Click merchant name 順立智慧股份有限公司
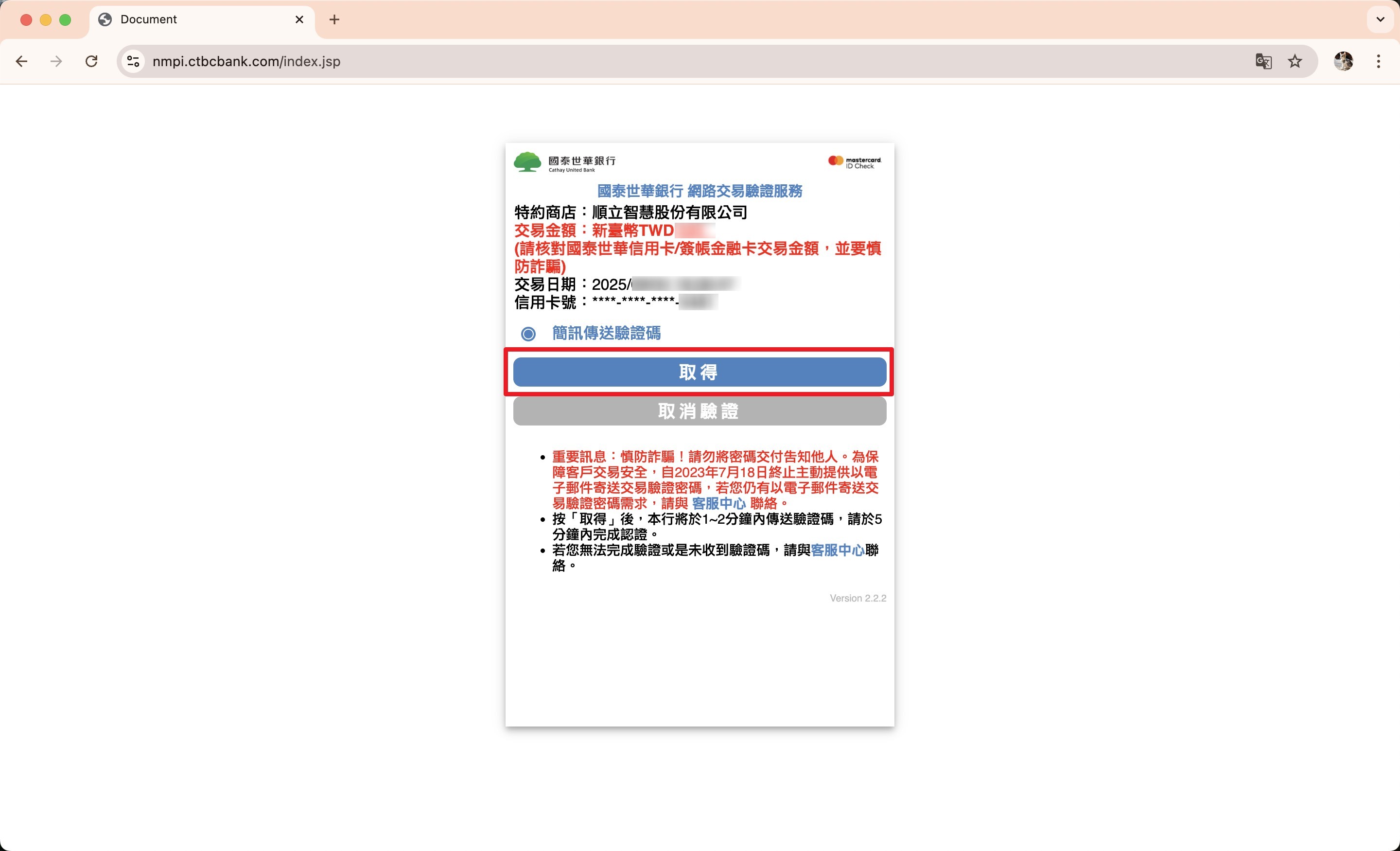Viewport: 1400px width, 851px height. click(x=669, y=213)
